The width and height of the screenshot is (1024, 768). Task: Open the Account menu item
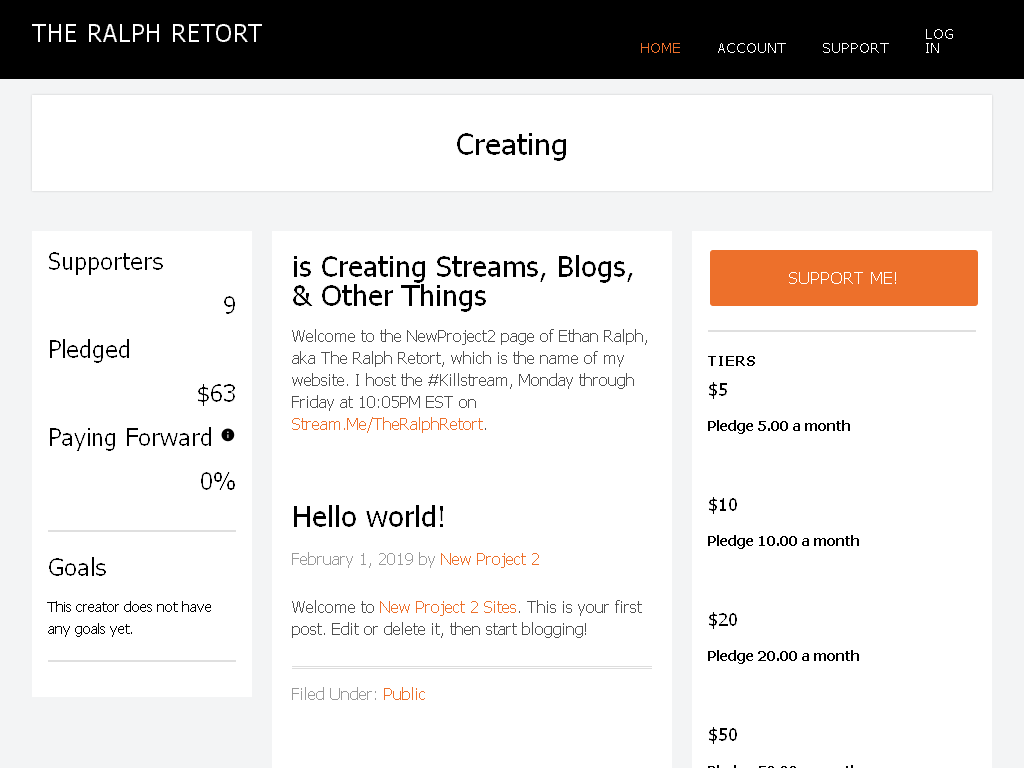pyautogui.click(x=751, y=48)
